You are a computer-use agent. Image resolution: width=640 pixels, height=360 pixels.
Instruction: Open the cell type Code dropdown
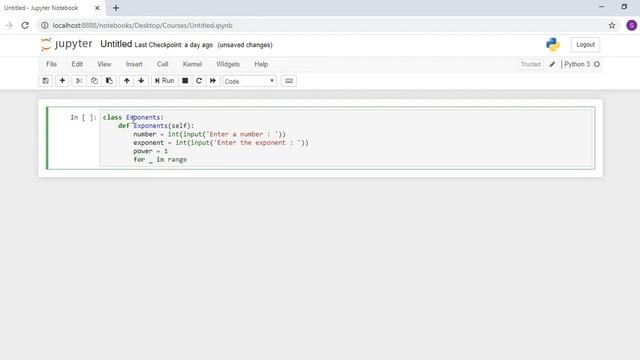click(x=249, y=81)
